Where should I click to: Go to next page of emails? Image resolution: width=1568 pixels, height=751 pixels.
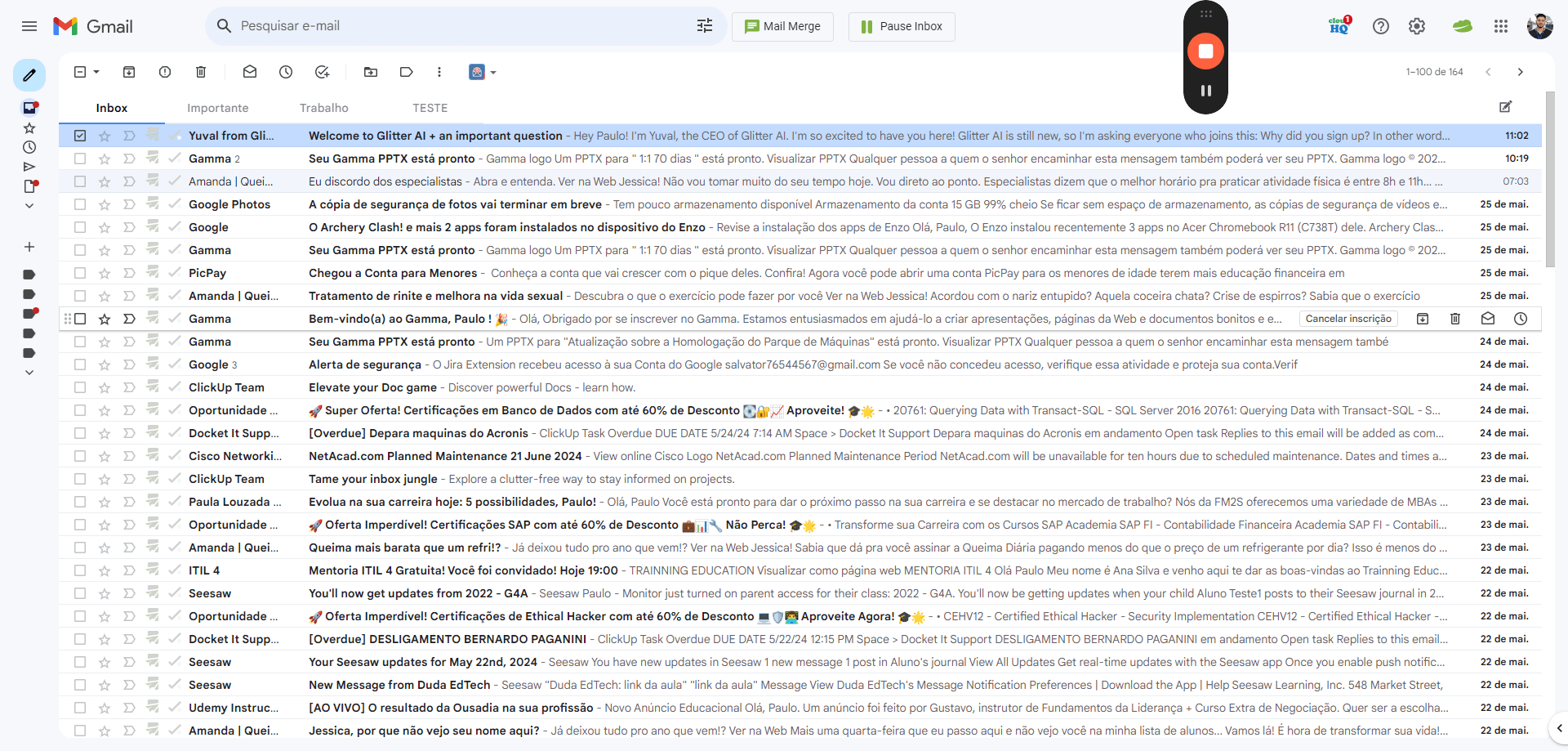pos(1521,72)
